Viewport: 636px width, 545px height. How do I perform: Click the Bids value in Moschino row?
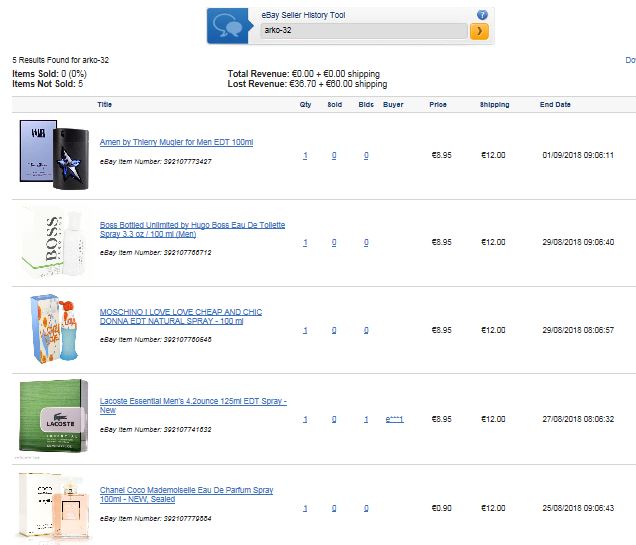(x=366, y=330)
